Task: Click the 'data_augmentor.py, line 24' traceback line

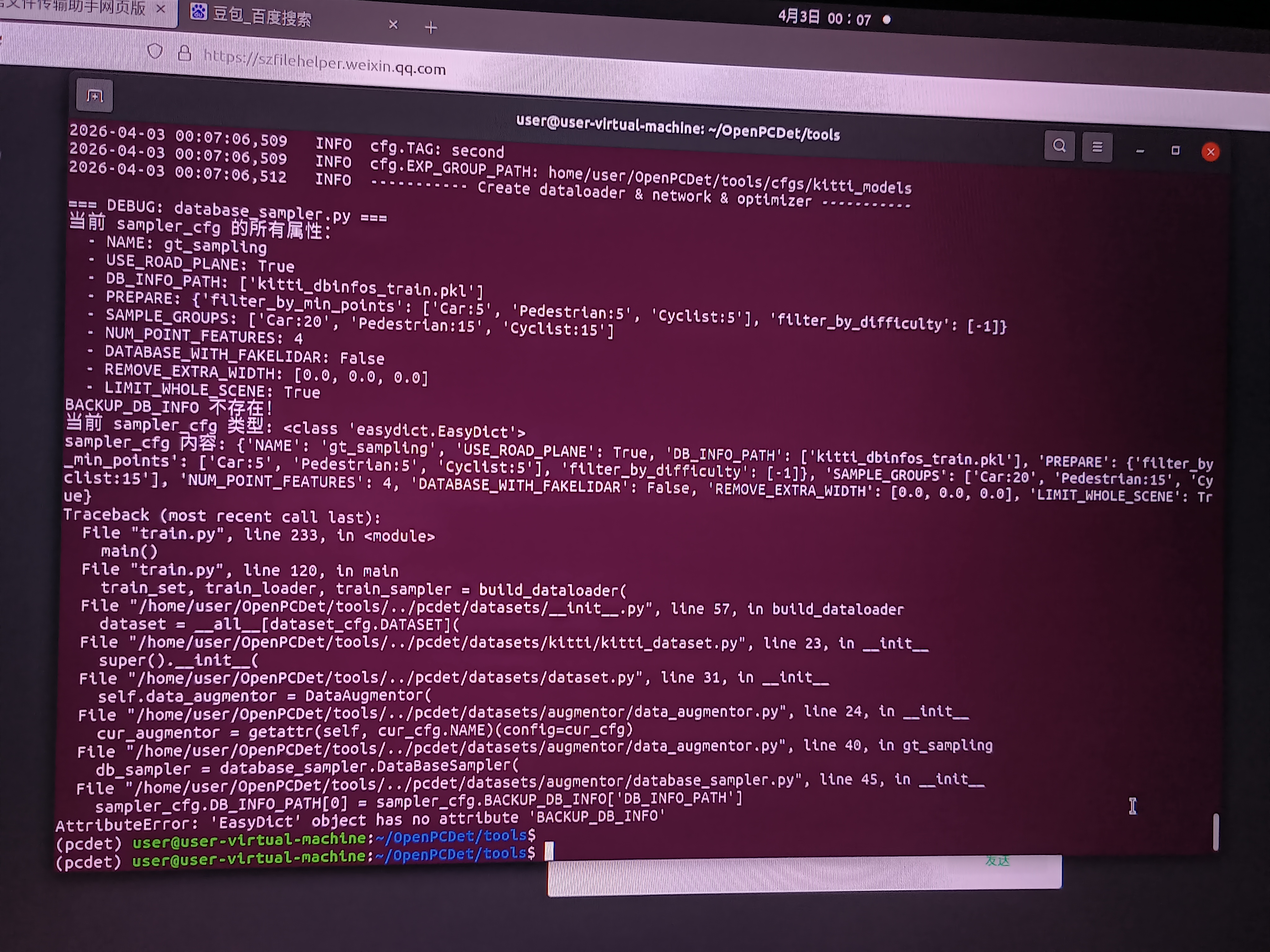Action: [x=523, y=713]
